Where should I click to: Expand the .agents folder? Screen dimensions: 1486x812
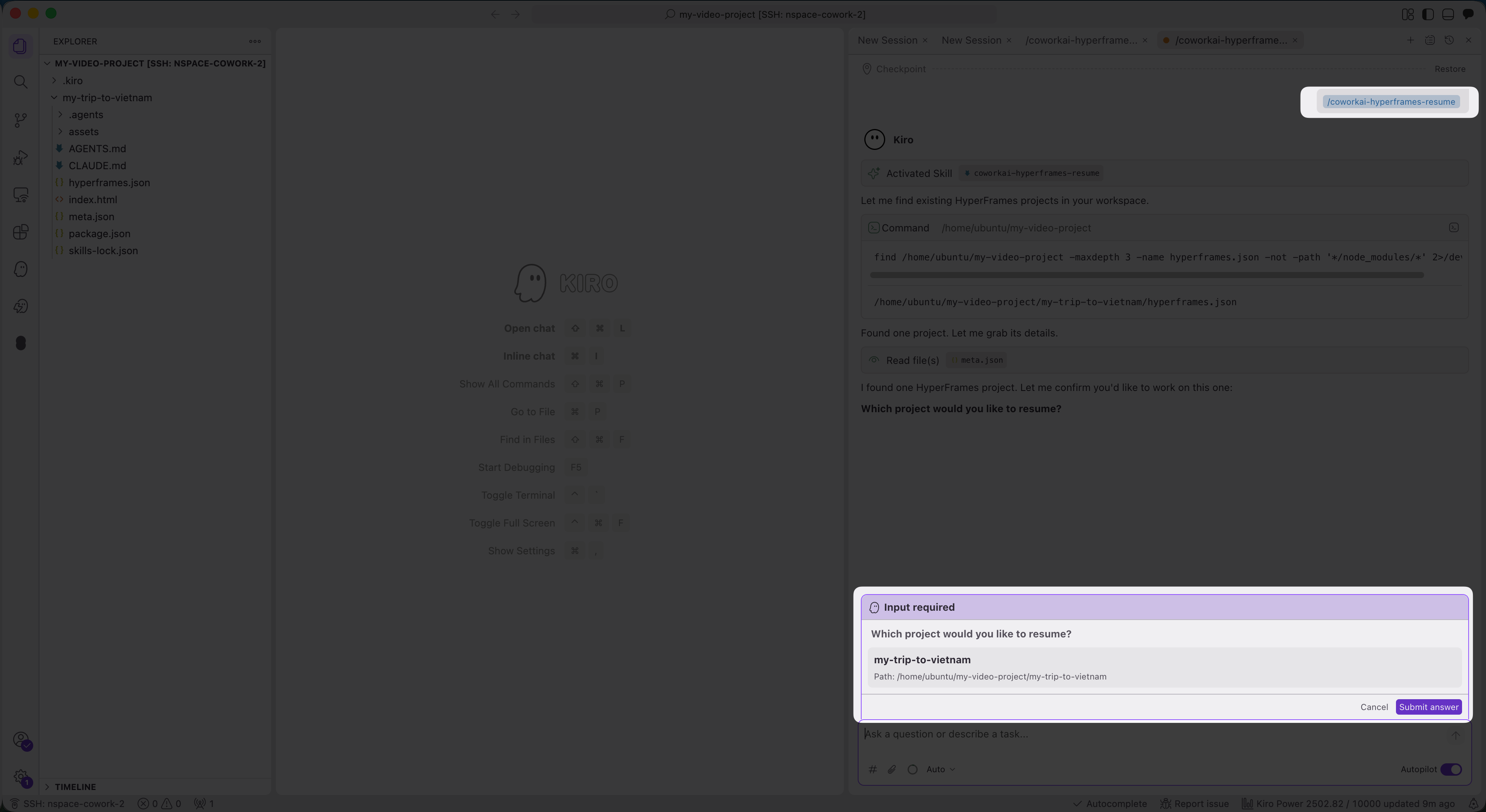click(x=86, y=115)
